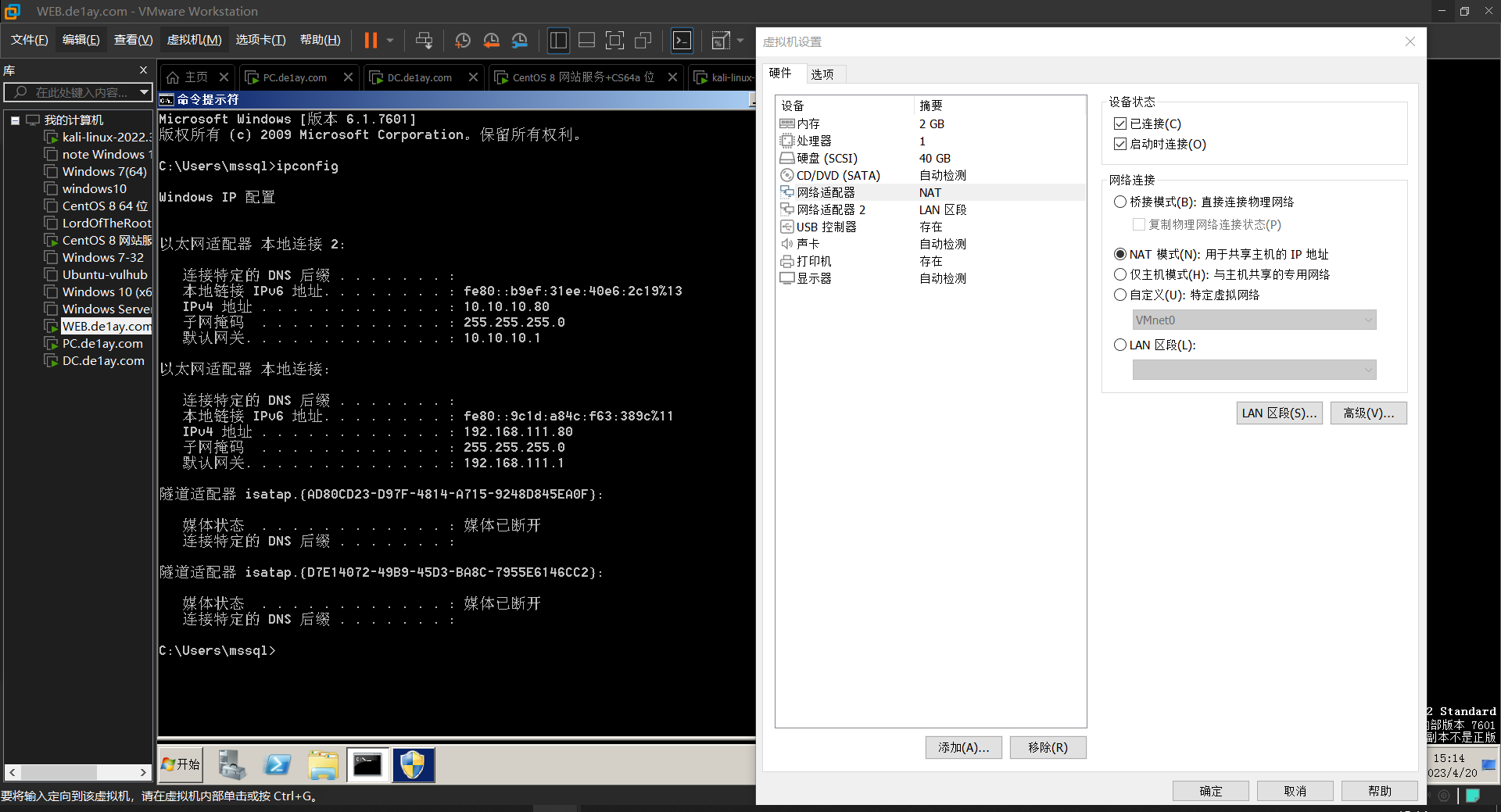Select the 网络适配器 2 device row
Screen dimensions: 1501x812
930,209
